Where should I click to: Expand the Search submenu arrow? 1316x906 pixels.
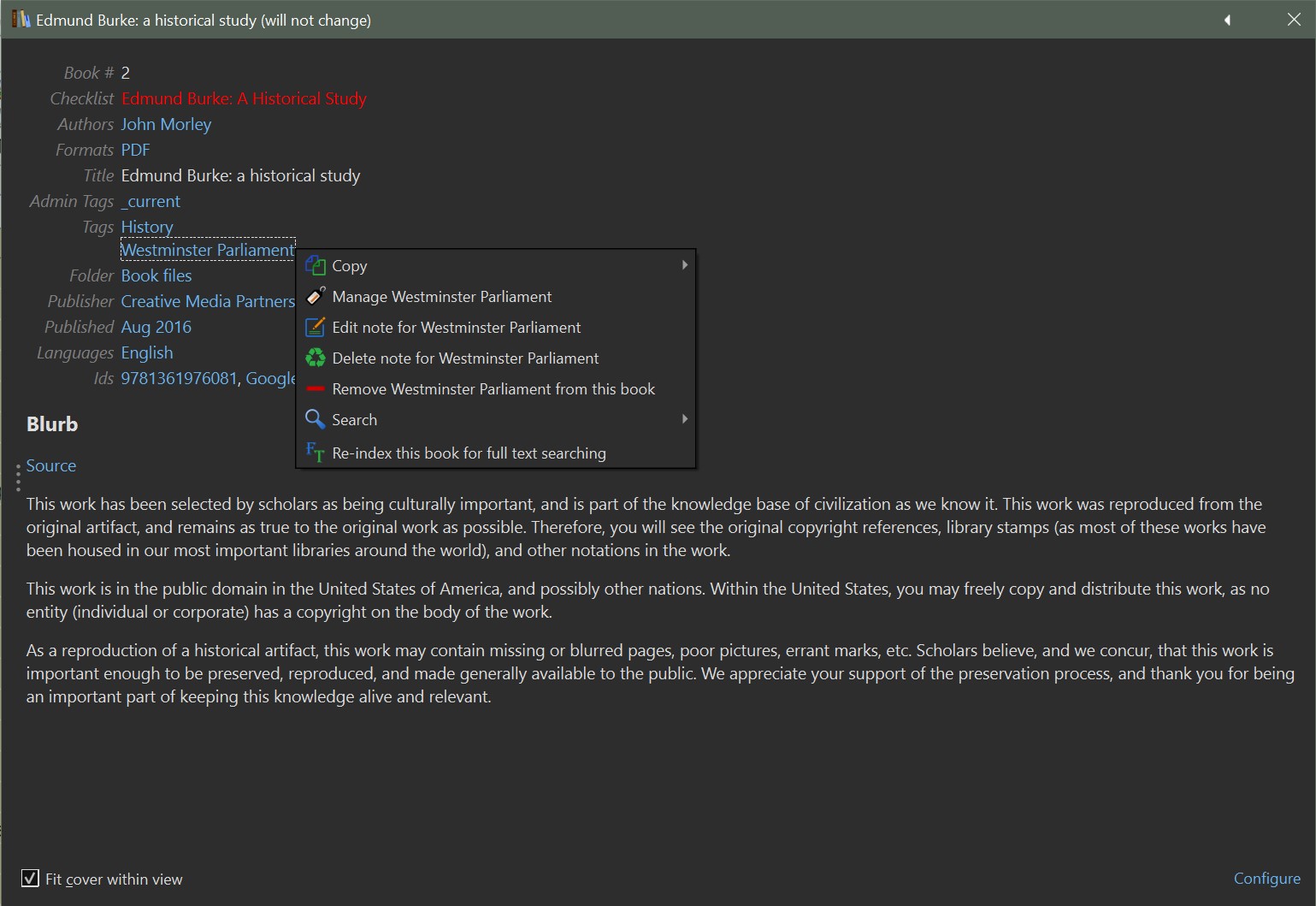point(684,419)
